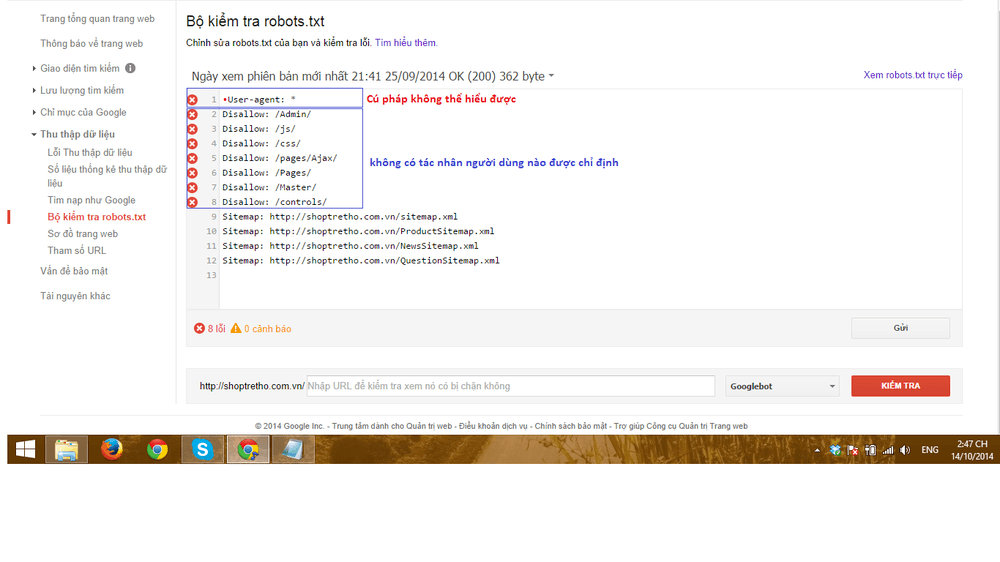Show hidden system tray icons
The height and width of the screenshot is (562, 1000).
pyautogui.click(x=817, y=450)
